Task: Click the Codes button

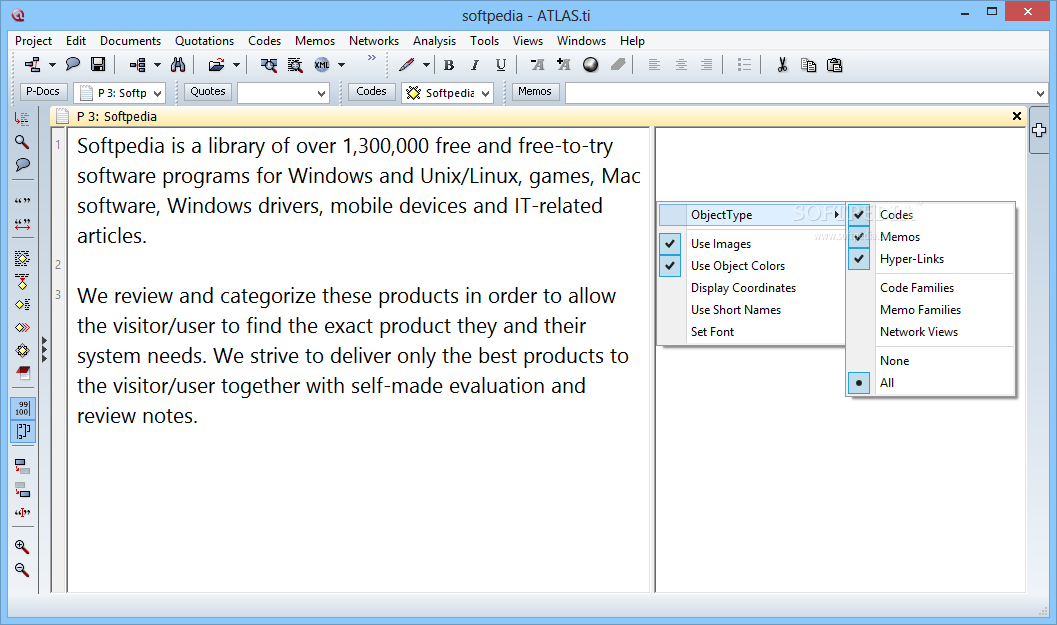Action: tap(371, 91)
